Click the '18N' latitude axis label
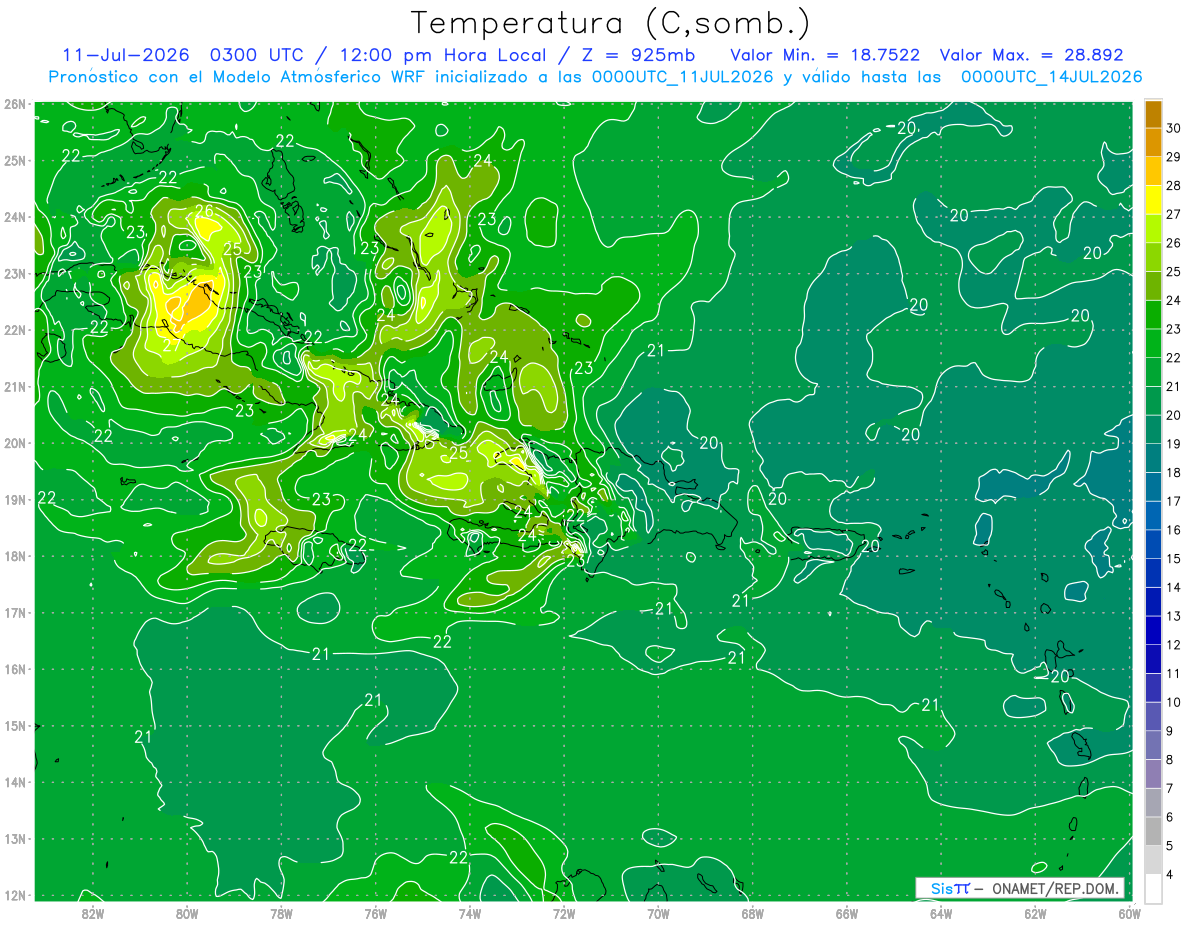This screenshot has height=927, width=1200. coord(15,556)
